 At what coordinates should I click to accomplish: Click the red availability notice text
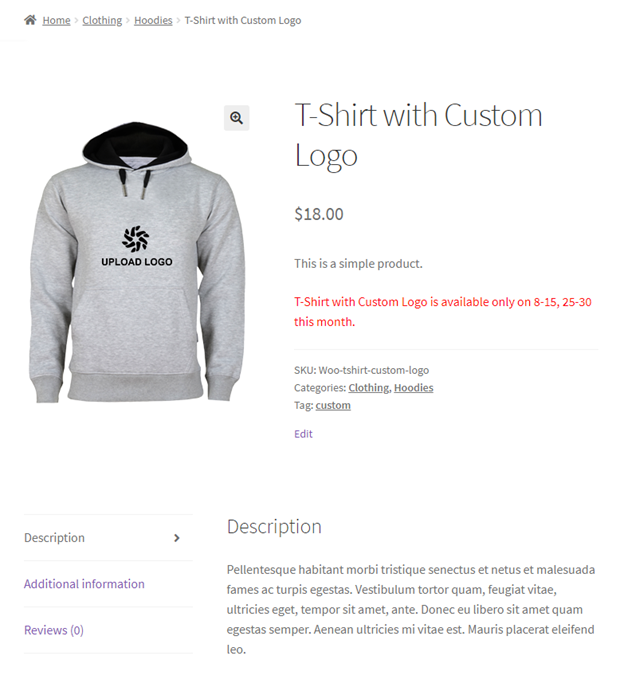[443, 312]
